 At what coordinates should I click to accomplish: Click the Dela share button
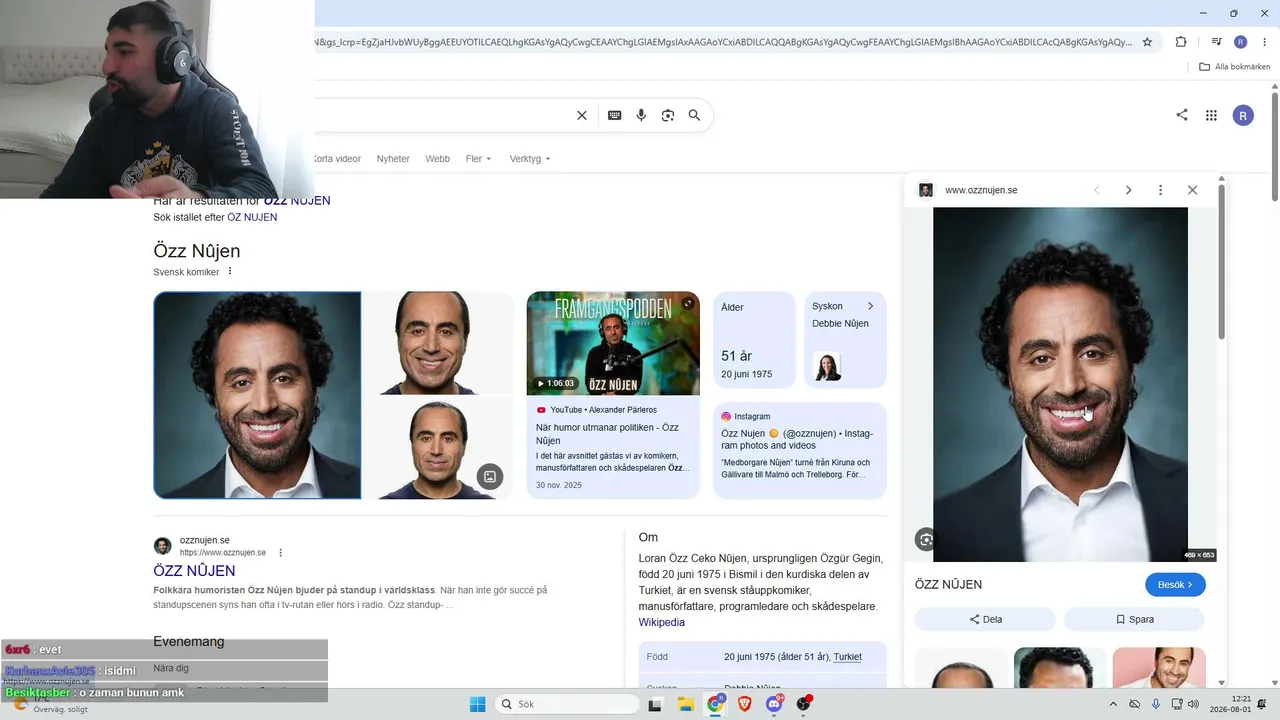tap(986, 620)
